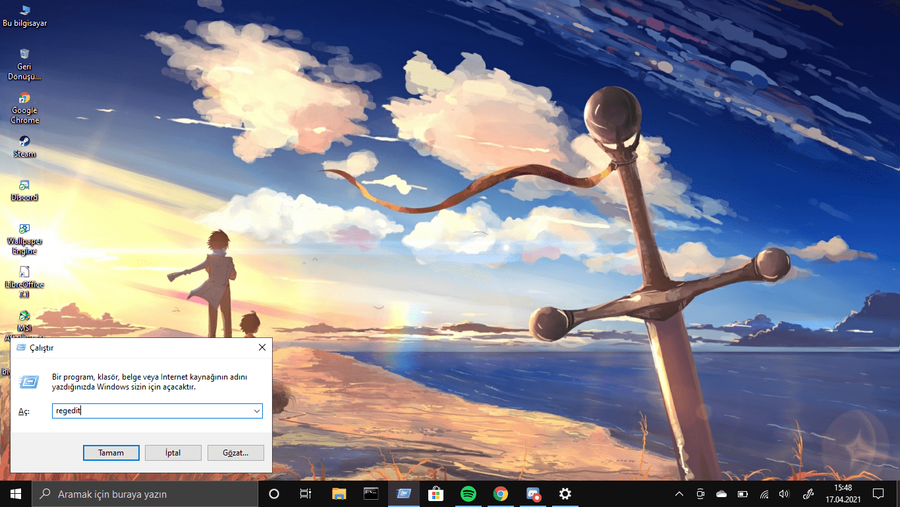Open Bu bilgisayar desktop icon

pyautogui.click(x=24, y=16)
